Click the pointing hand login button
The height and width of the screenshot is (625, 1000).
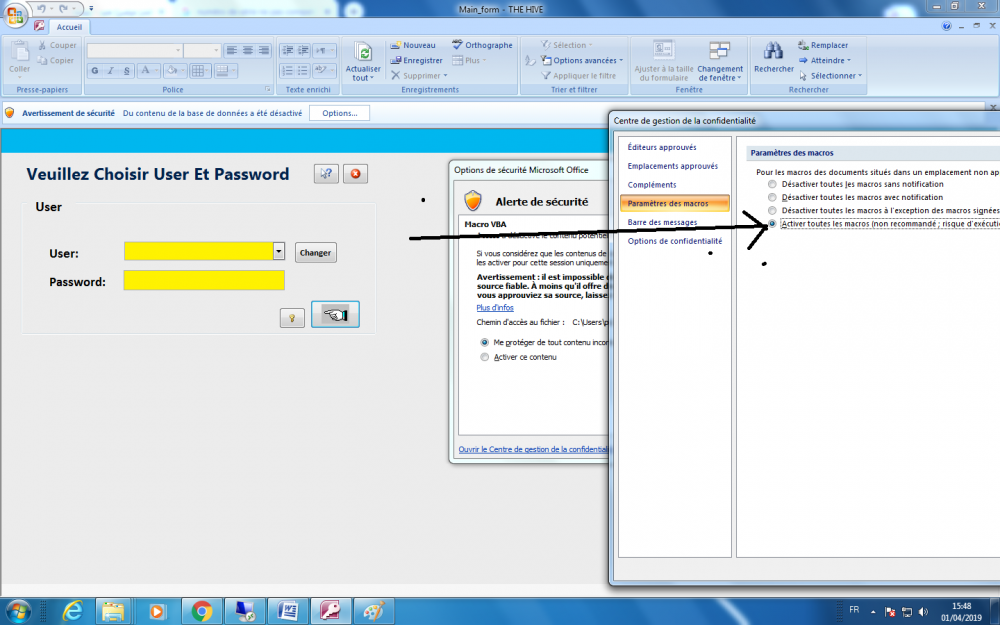tap(335, 314)
